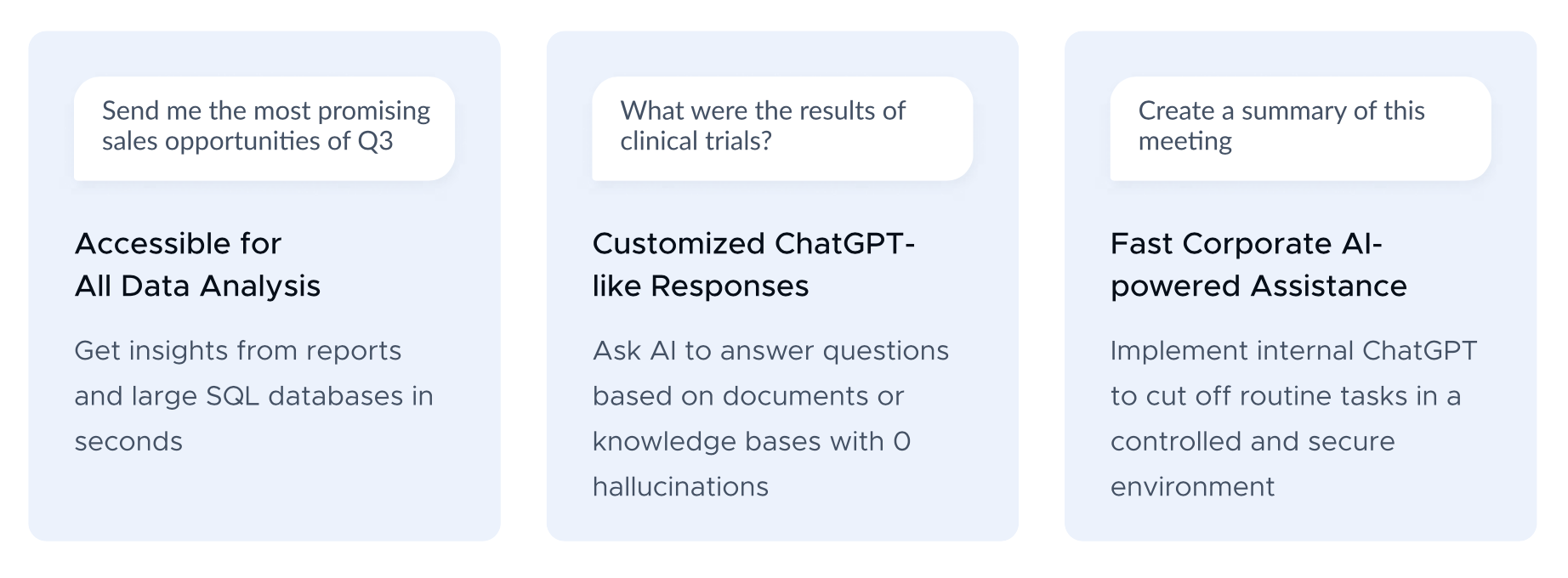Click the 'What were the results of clinical trials?' bubble
Image resolution: width=1568 pixels, height=578 pixels.
(782, 128)
